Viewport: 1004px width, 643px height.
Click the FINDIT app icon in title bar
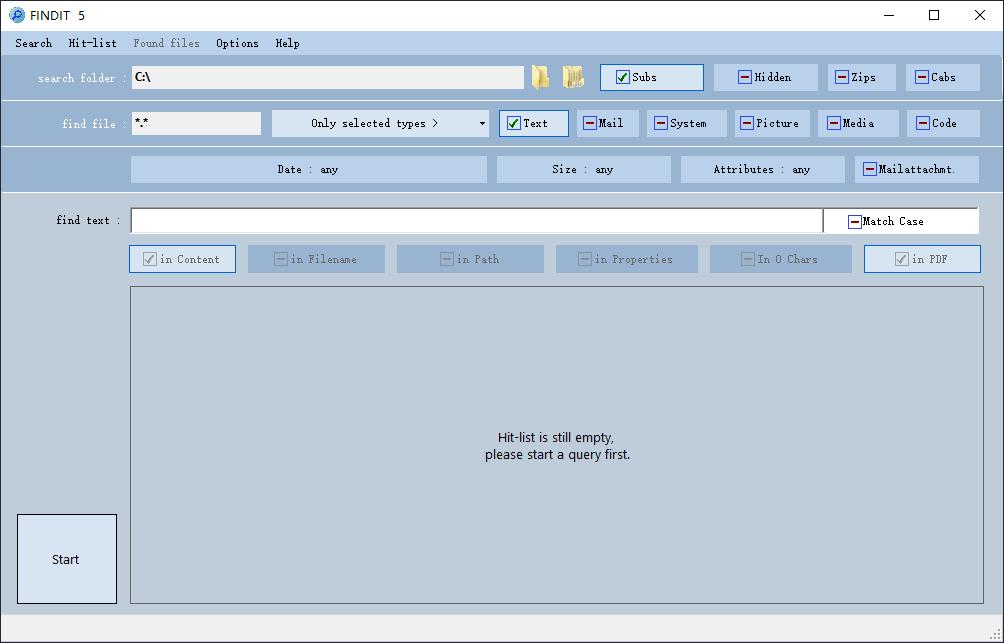point(17,15)
